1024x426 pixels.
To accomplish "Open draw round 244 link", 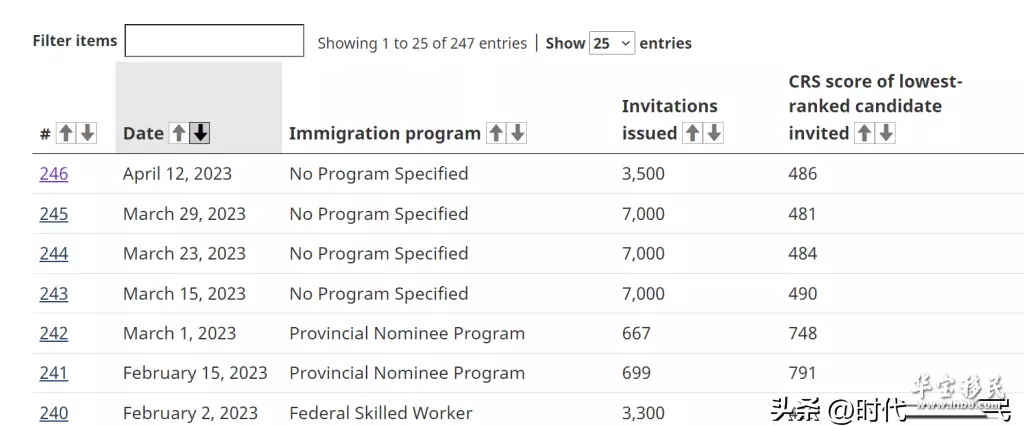I will click(x=54, y=254).
